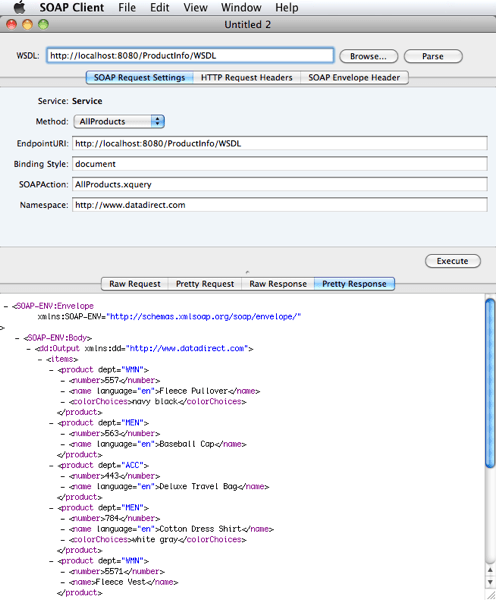The image size is (496, 600).
Task: Collapse the Fleece Pullover name element
Action: tap(63, 391)
